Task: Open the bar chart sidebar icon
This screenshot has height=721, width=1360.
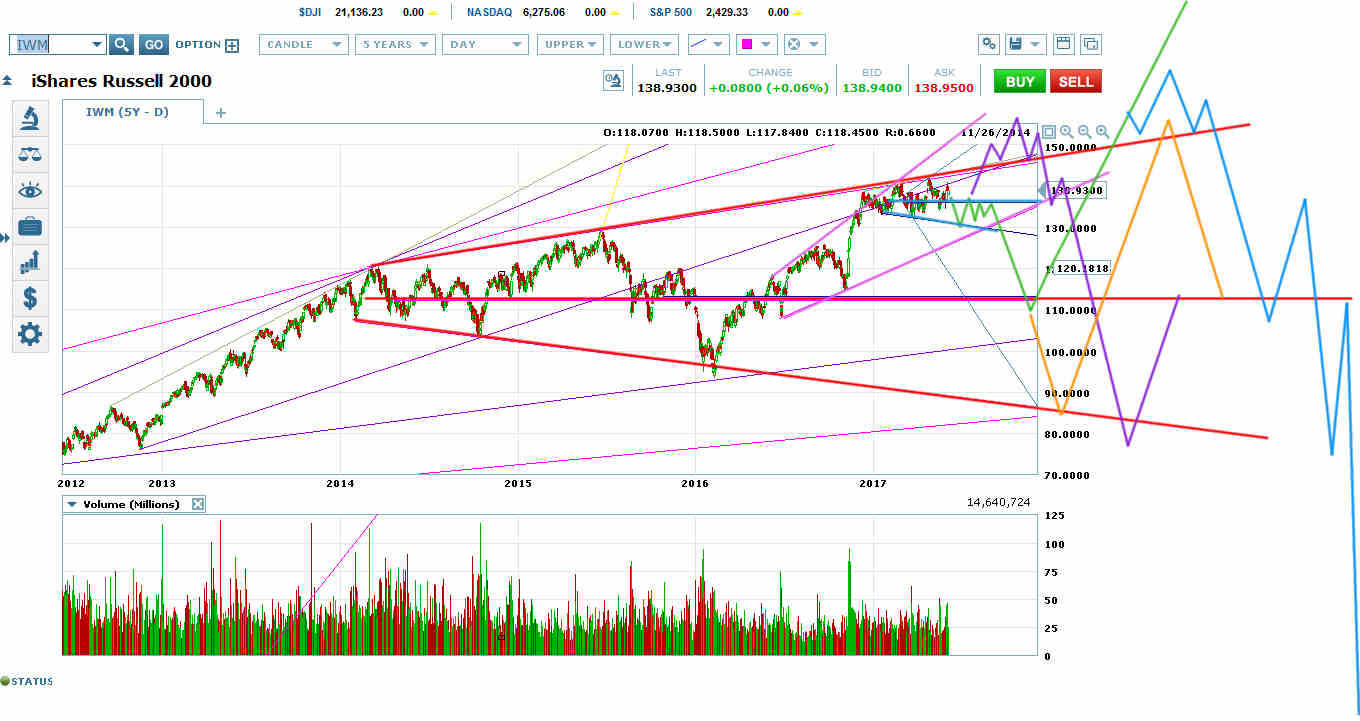Action: point(30,262)
